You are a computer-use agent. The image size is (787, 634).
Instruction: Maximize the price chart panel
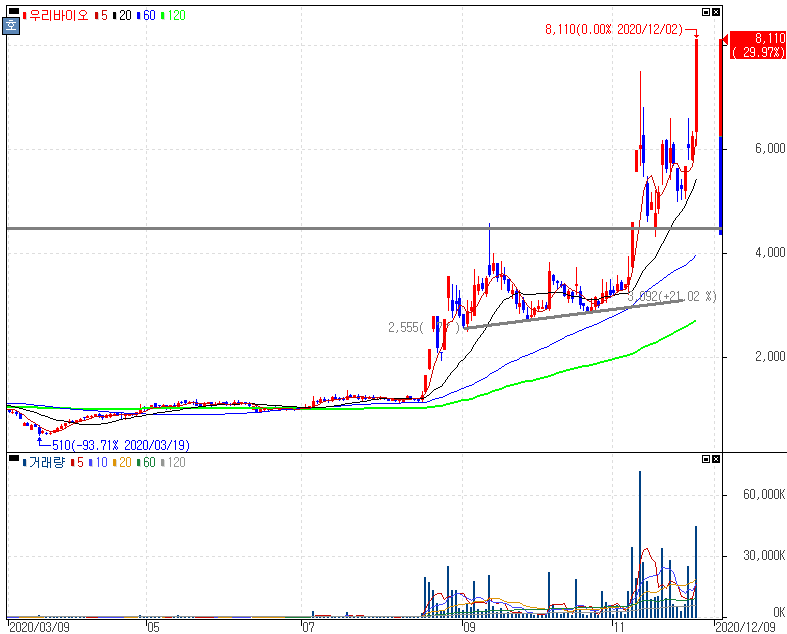706,12
